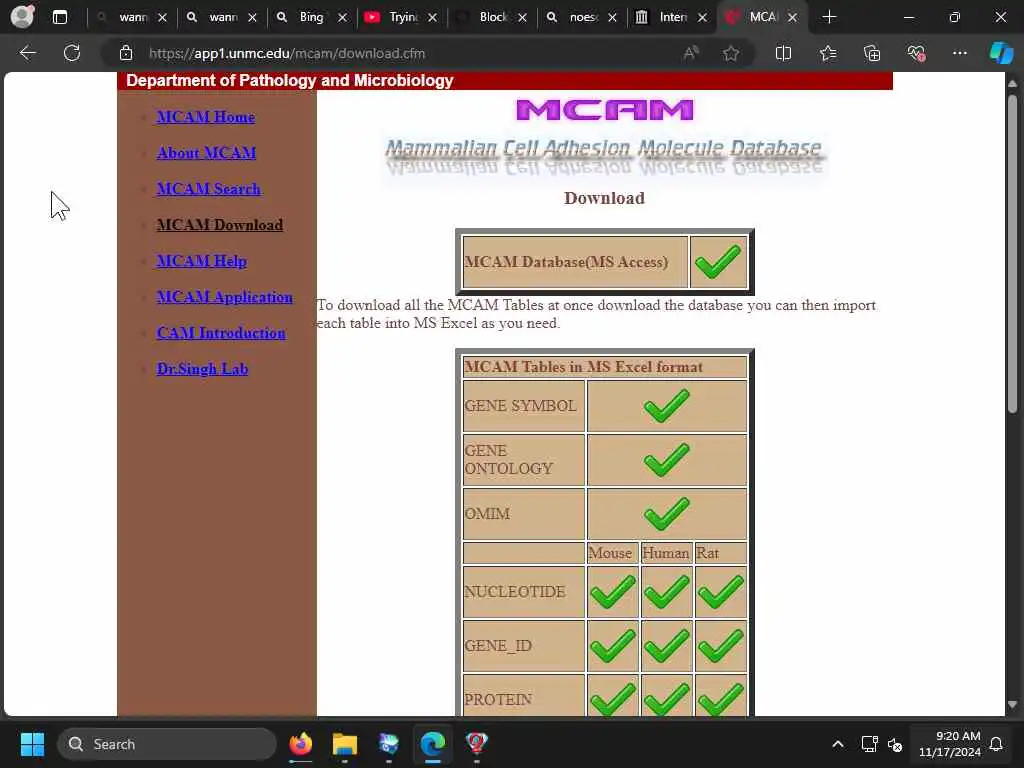The width and height of the screenshot is (1024, 768).
Task: Download the MCAM Database MS Access checkmark
Action: [x=718, y=262]
